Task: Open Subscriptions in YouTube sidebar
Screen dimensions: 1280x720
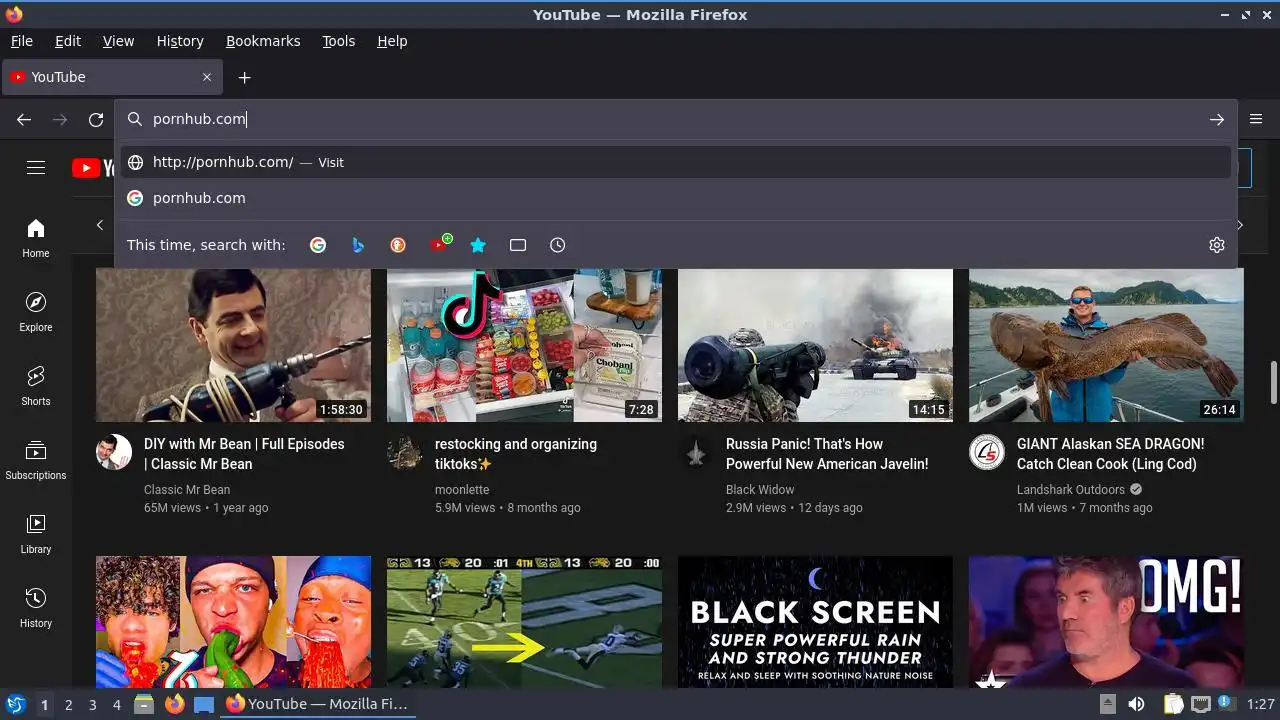Action: pos(36,460)
